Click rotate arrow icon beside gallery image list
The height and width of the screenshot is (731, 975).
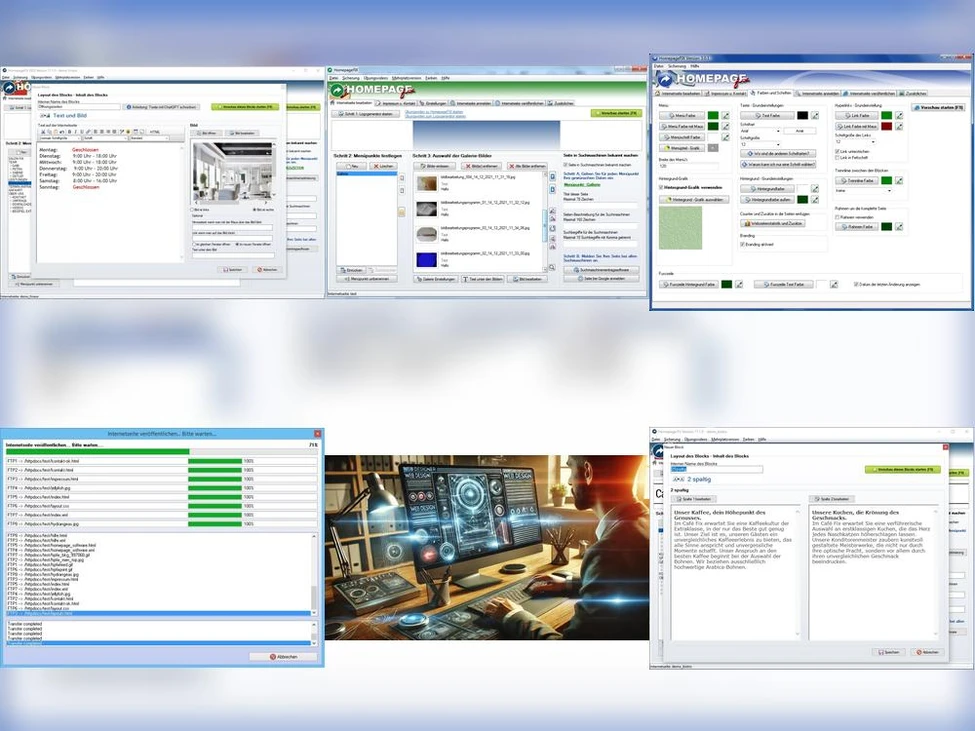point(553,229)
